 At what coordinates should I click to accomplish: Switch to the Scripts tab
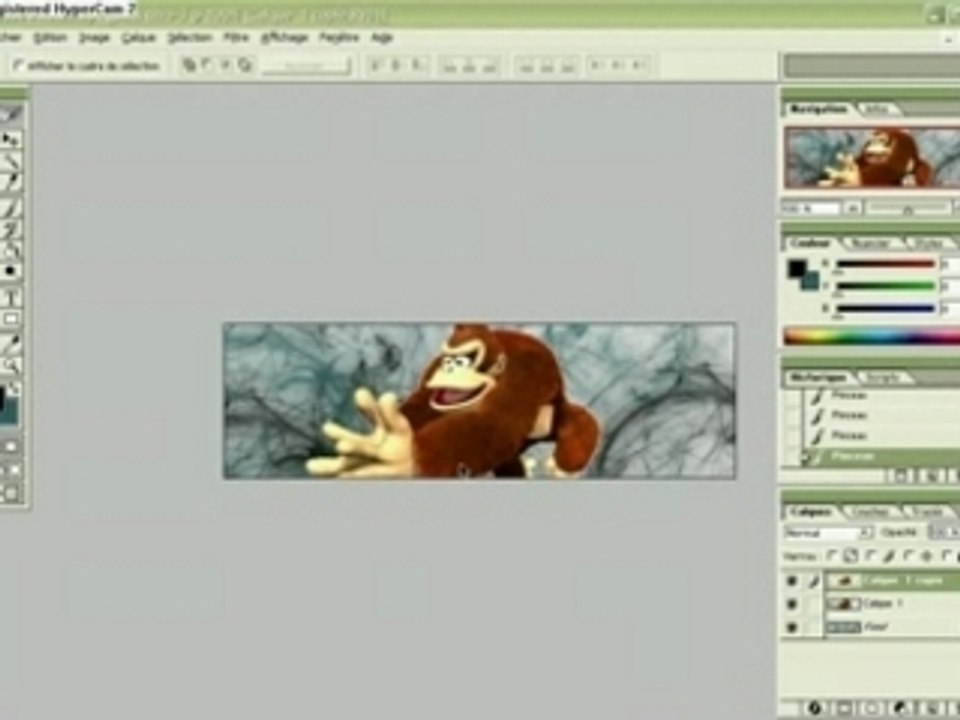[x=883, y=378]
